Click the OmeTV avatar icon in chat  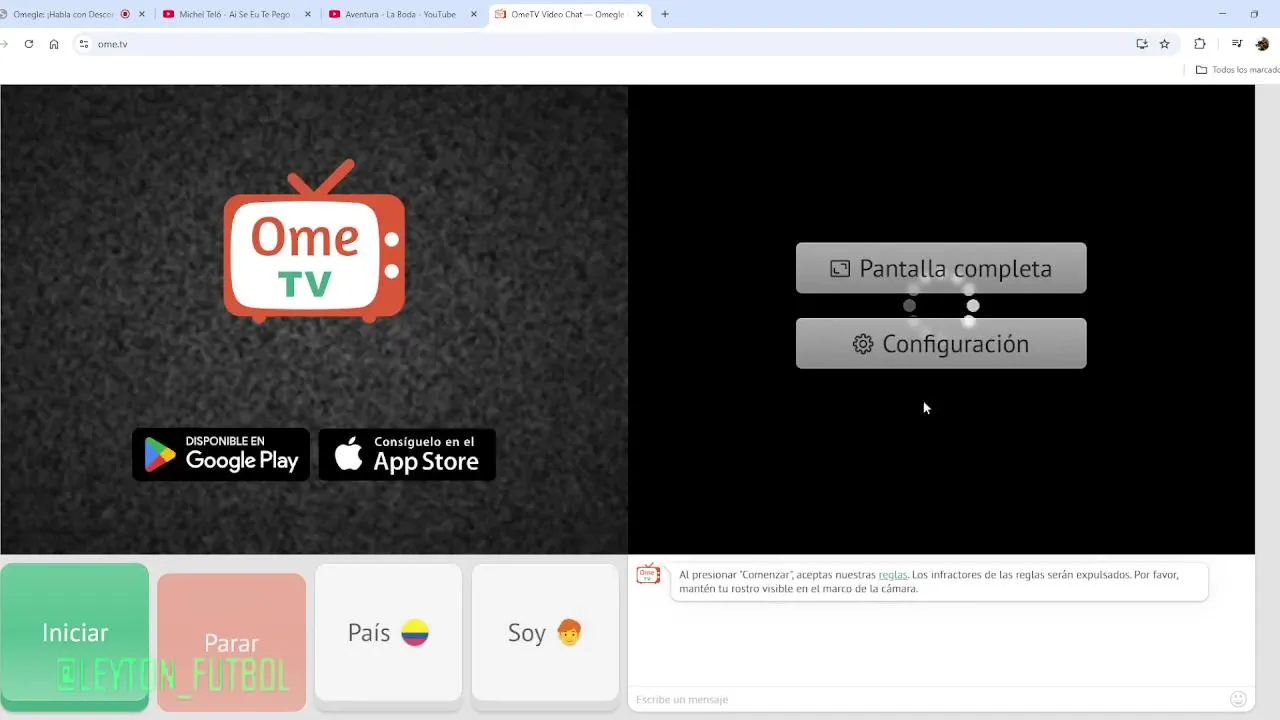click(648, 574)
